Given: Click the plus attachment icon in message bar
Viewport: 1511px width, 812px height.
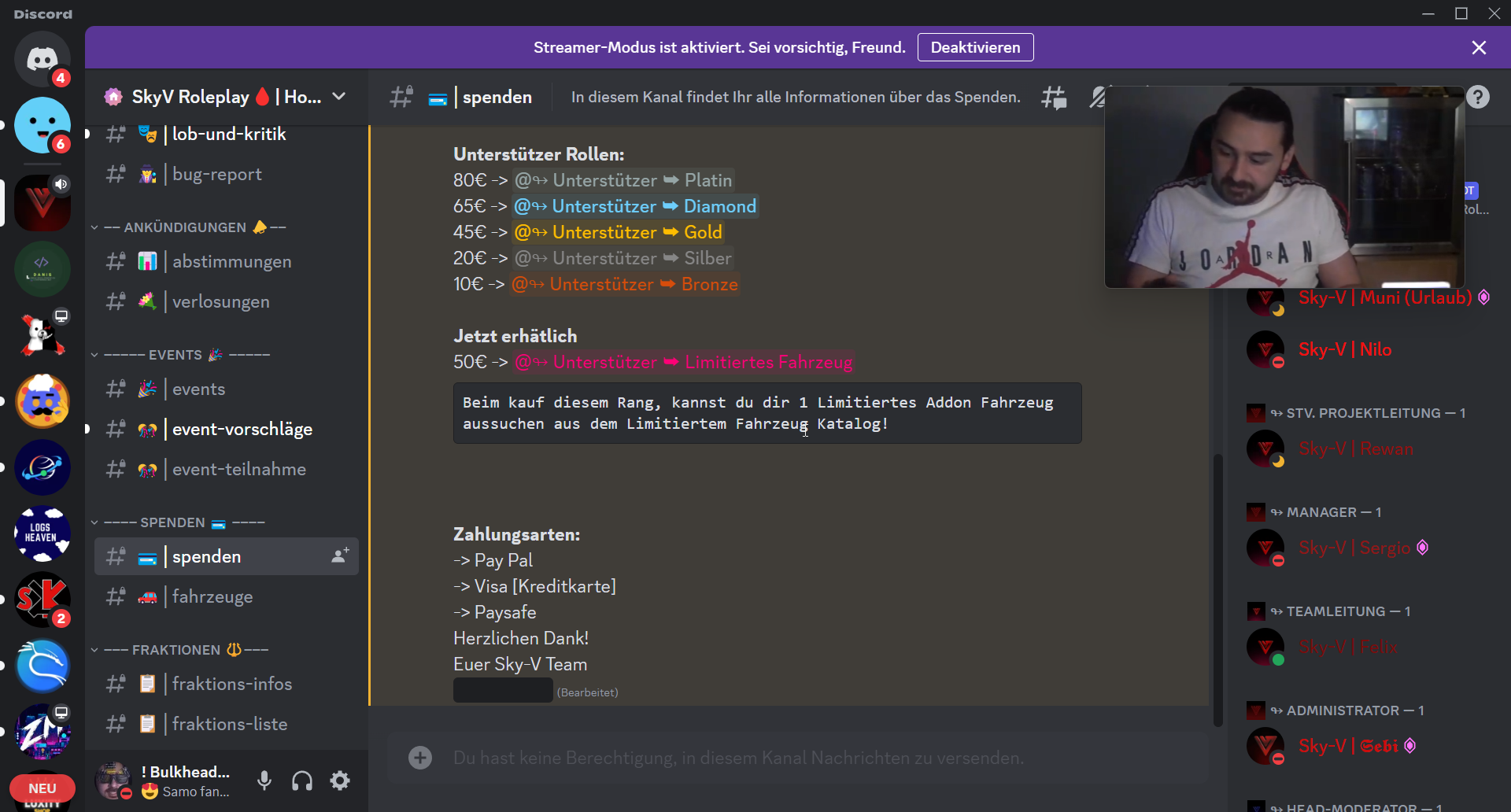Looking at the screenshot, I should [x=420, y=758].
